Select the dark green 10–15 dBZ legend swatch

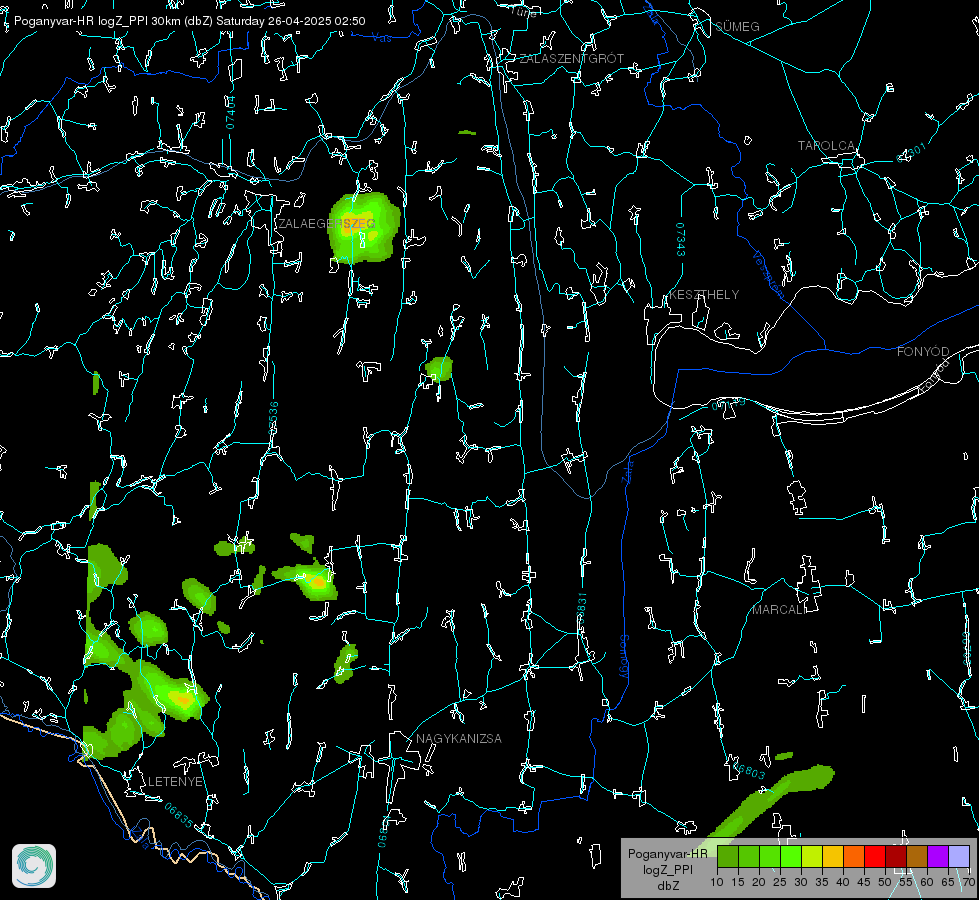coord(728,856)
